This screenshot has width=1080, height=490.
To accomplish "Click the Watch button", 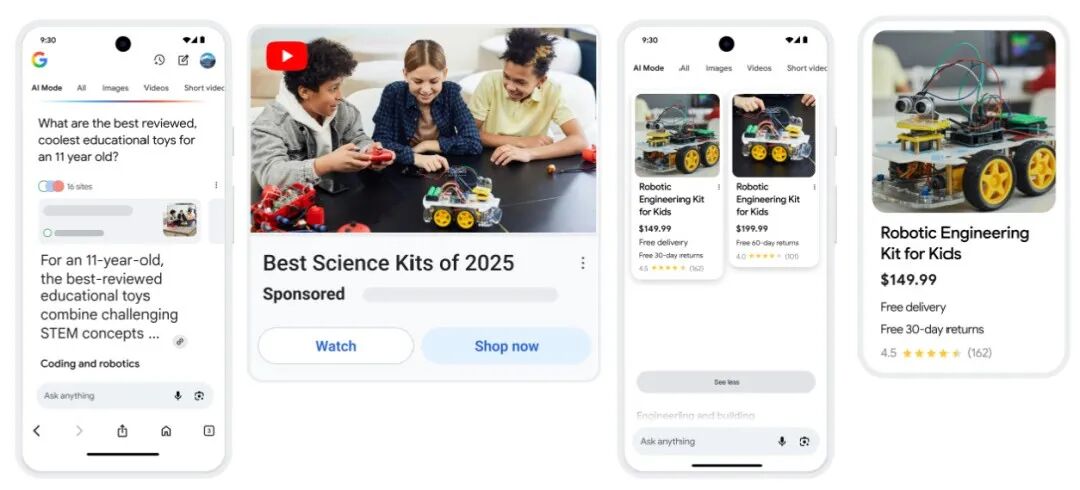I will click(x=335, y=346).
